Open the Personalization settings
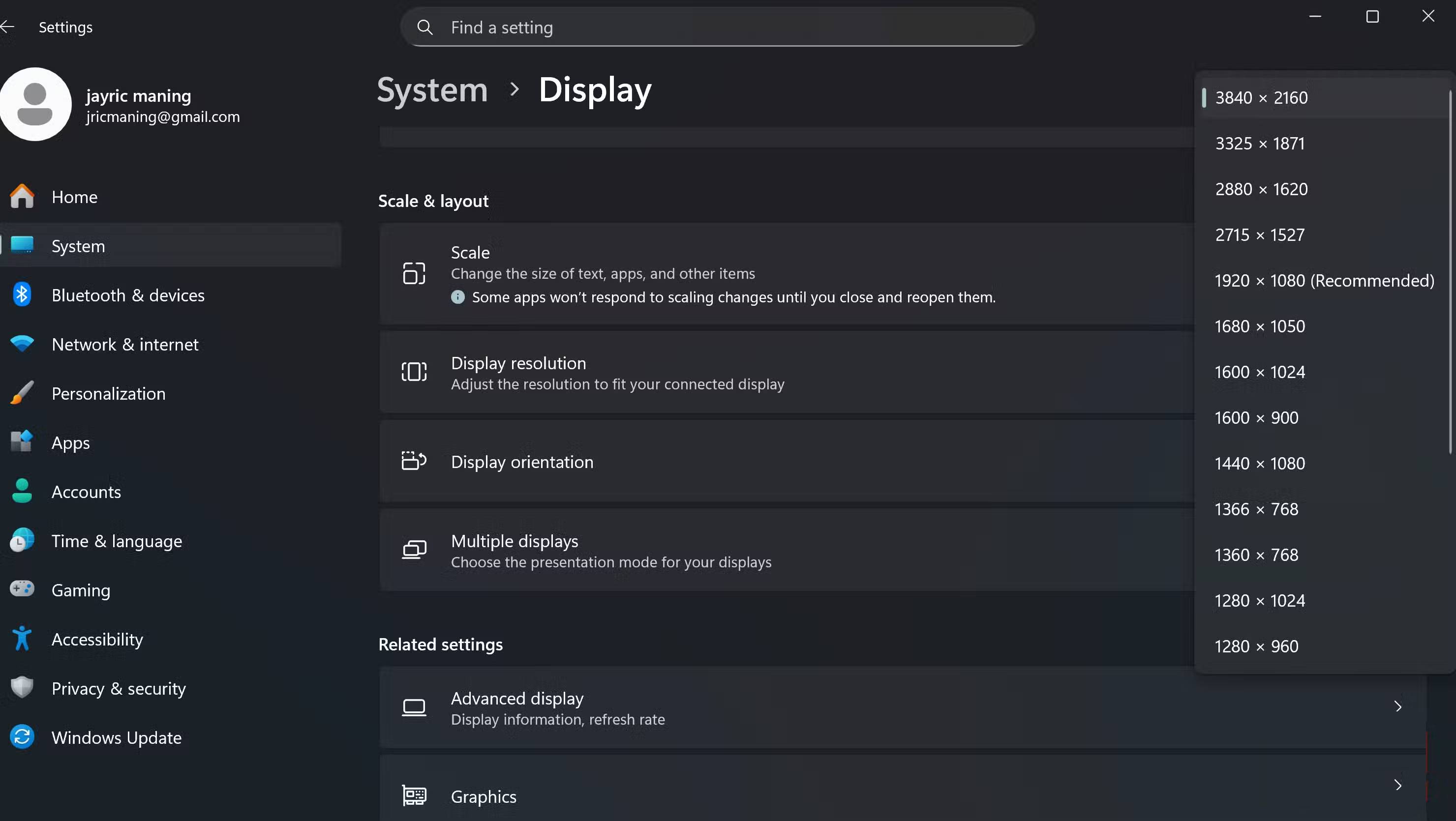 109,393
